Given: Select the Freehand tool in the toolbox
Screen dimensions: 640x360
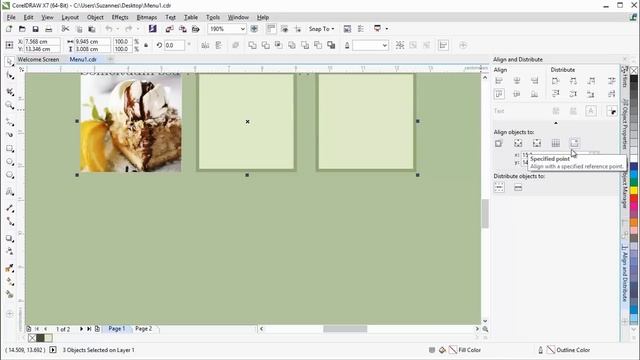Looking at the screenshot, I should 10,122.
